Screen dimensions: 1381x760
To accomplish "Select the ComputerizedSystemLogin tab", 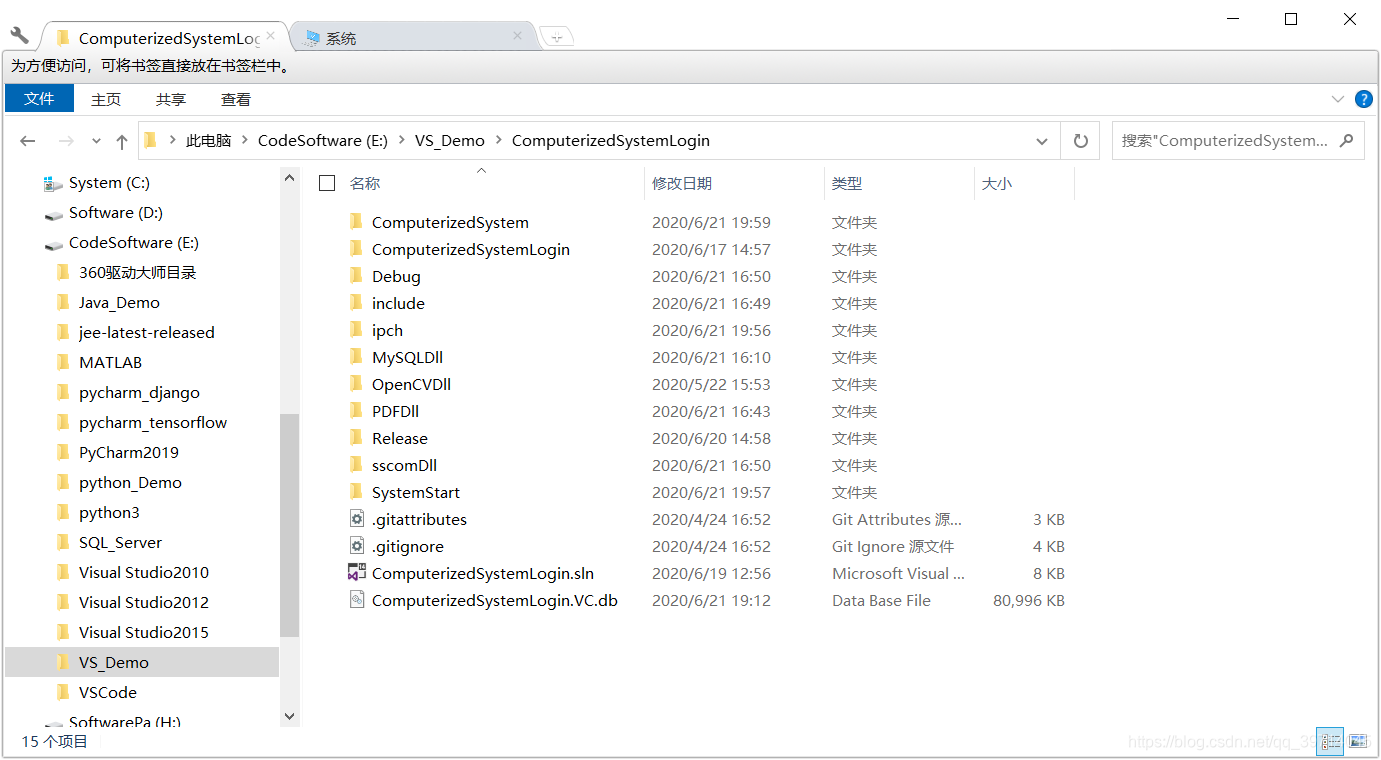I will [x=165, y=38].
